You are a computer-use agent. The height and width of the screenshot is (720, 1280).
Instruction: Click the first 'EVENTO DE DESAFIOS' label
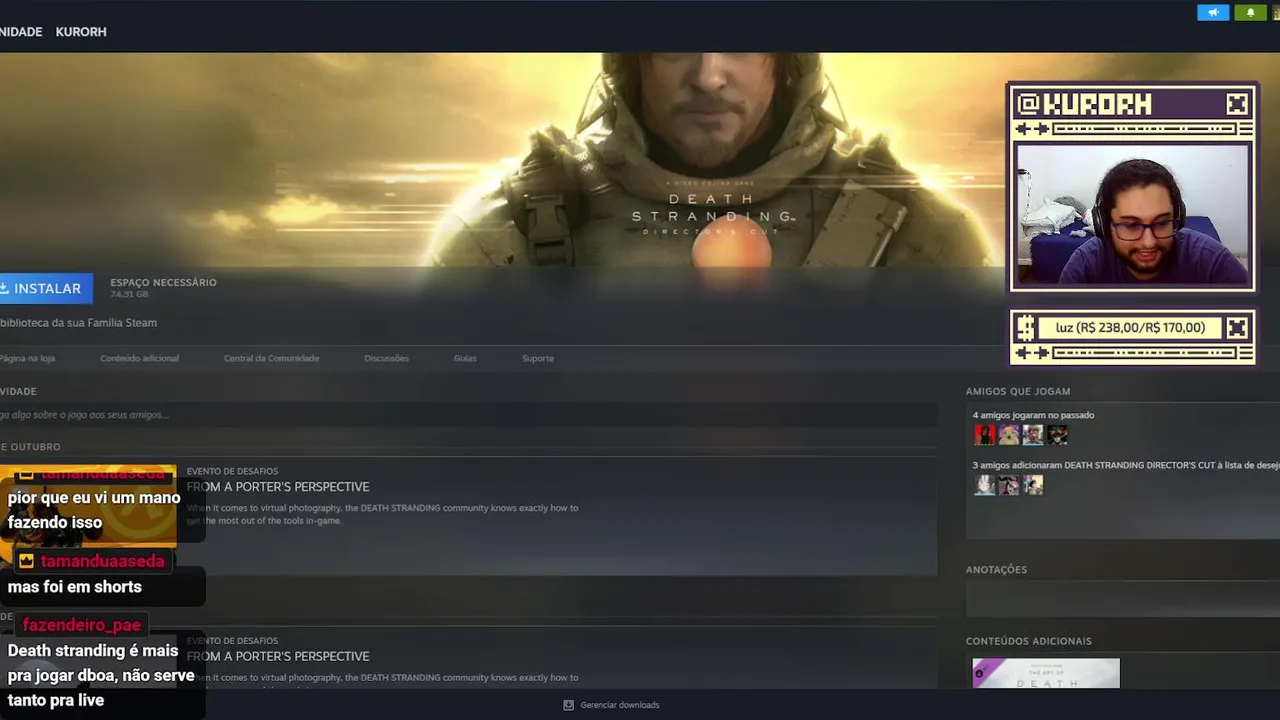point(232,471)
